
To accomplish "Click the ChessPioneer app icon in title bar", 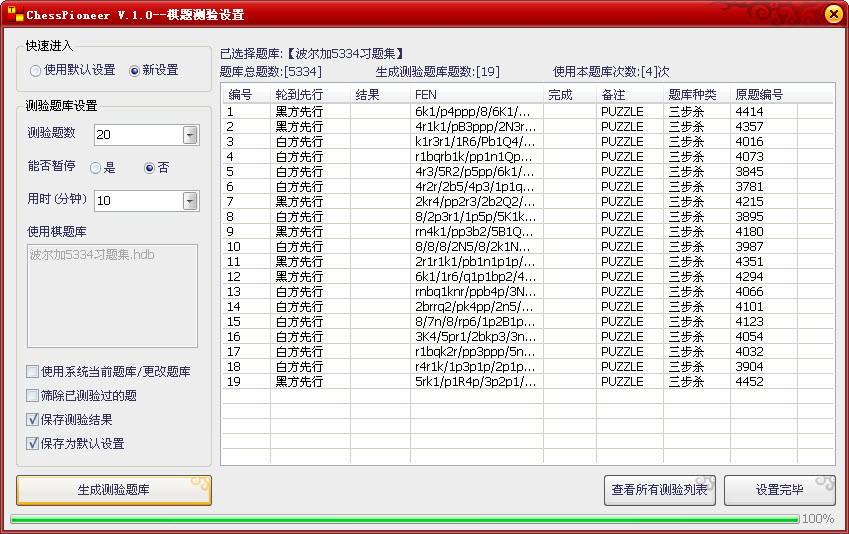I will (x=15, y=14).
